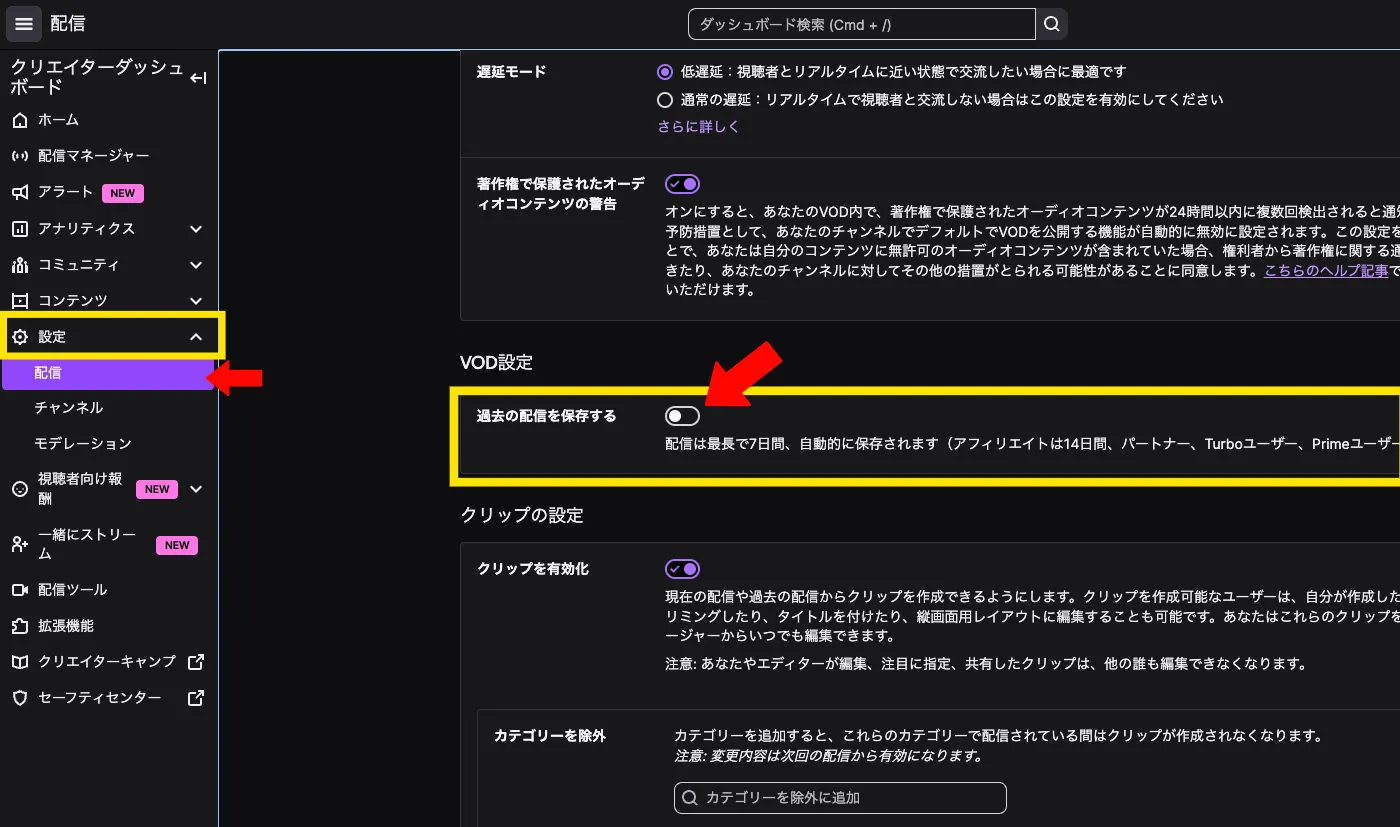1400x827 pixels.
Task: Click the search magnifier button
Action: pos(1051,24)
